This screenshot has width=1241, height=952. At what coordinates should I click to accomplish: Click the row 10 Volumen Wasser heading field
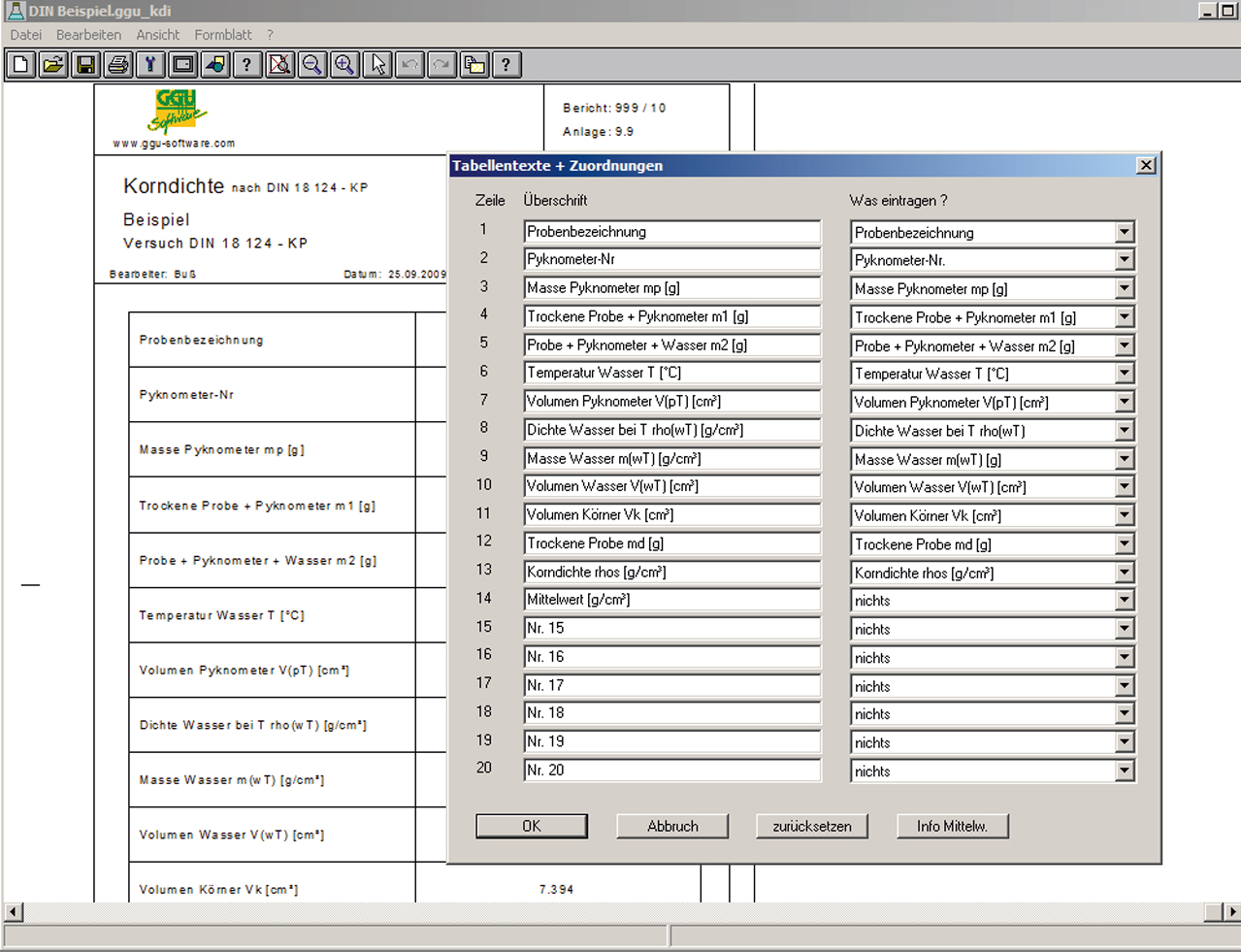(672, 486)
